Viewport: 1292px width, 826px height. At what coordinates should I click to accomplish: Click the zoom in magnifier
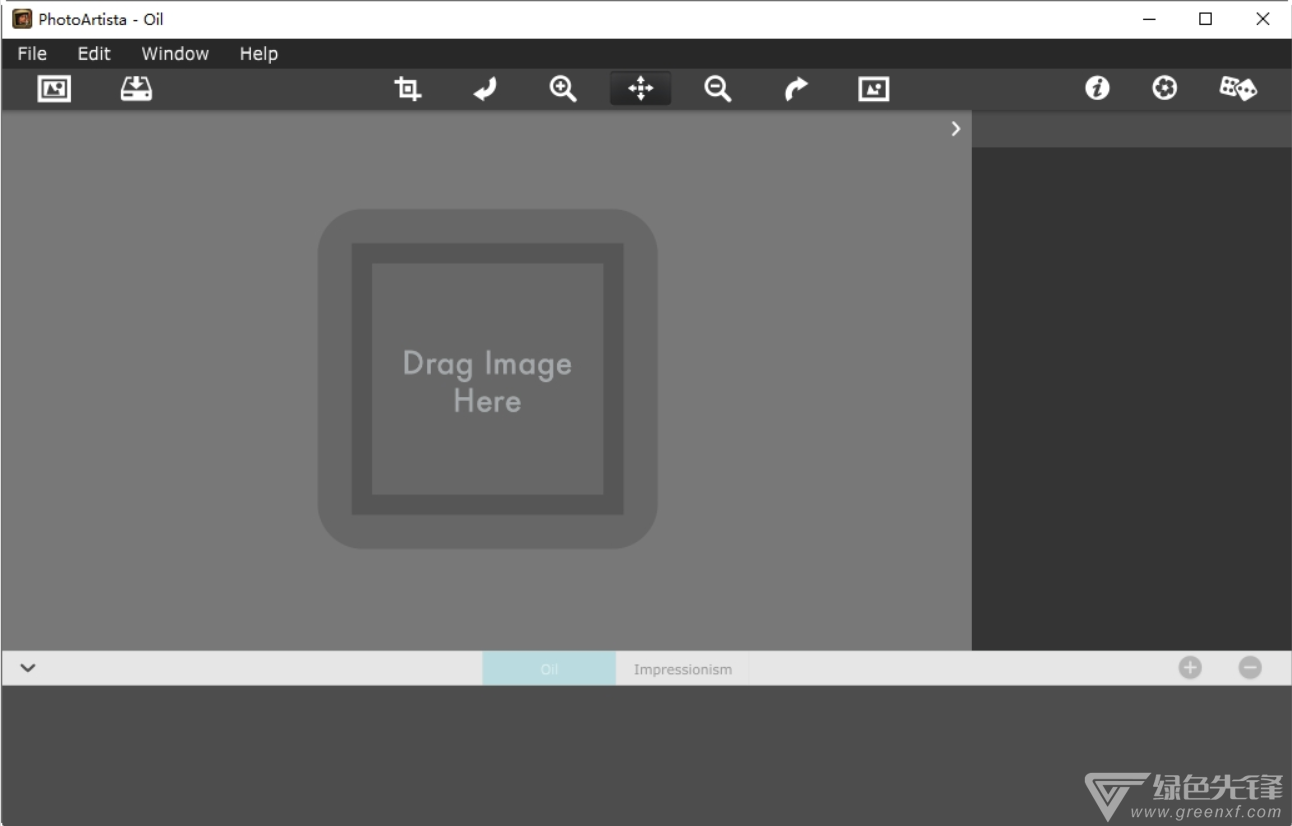(x=563, y=89)
